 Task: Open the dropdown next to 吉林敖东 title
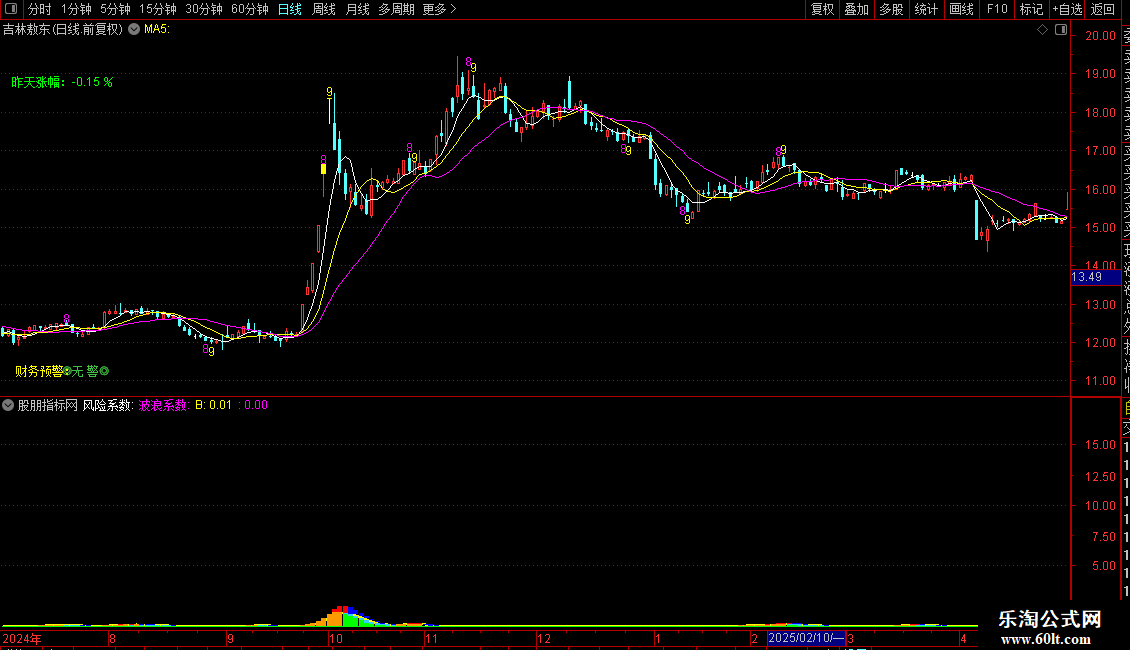coord(134,30)
